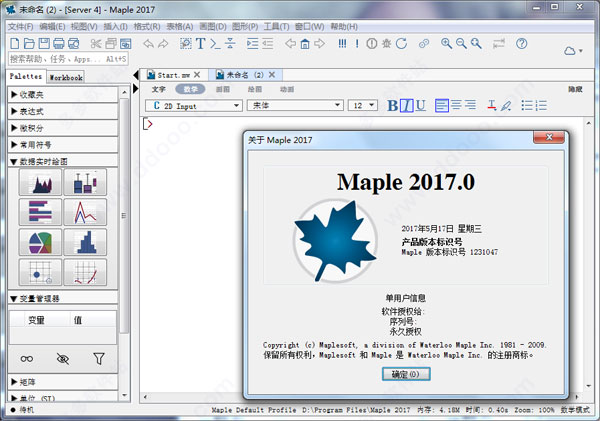Toggle underline formatting
The width and height of the screenshot is (600, 421).
pos(421,106)
